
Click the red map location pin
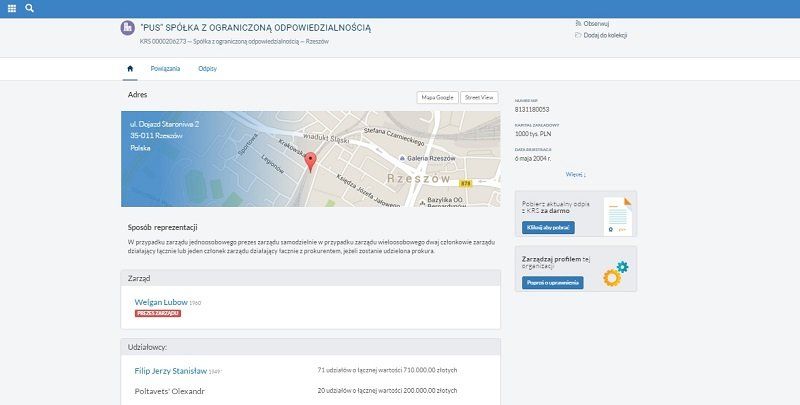pyautogui.click(x=310, y=160)
